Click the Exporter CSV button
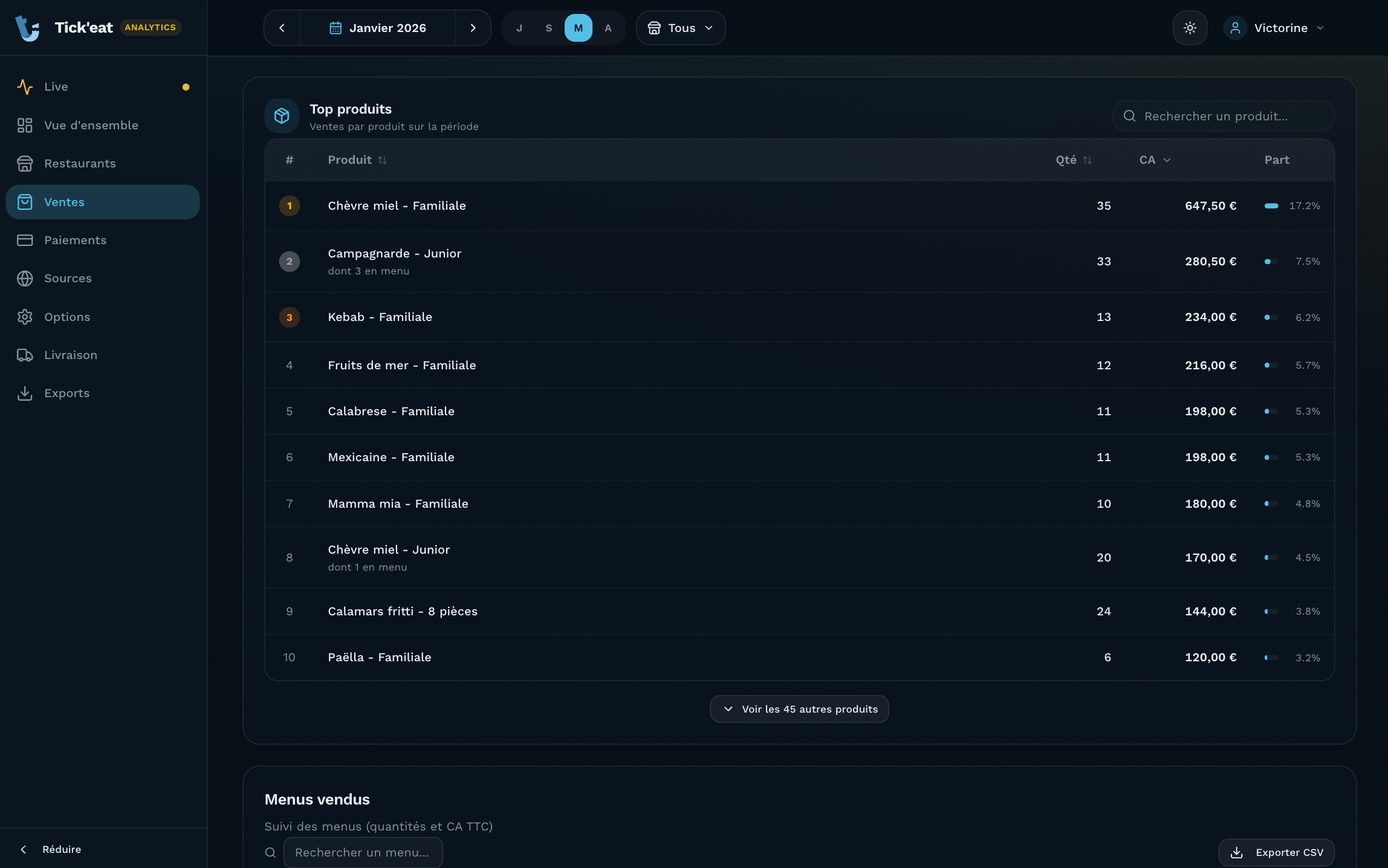This screenshot has width=1388, height=868. tap(1276, 852)
